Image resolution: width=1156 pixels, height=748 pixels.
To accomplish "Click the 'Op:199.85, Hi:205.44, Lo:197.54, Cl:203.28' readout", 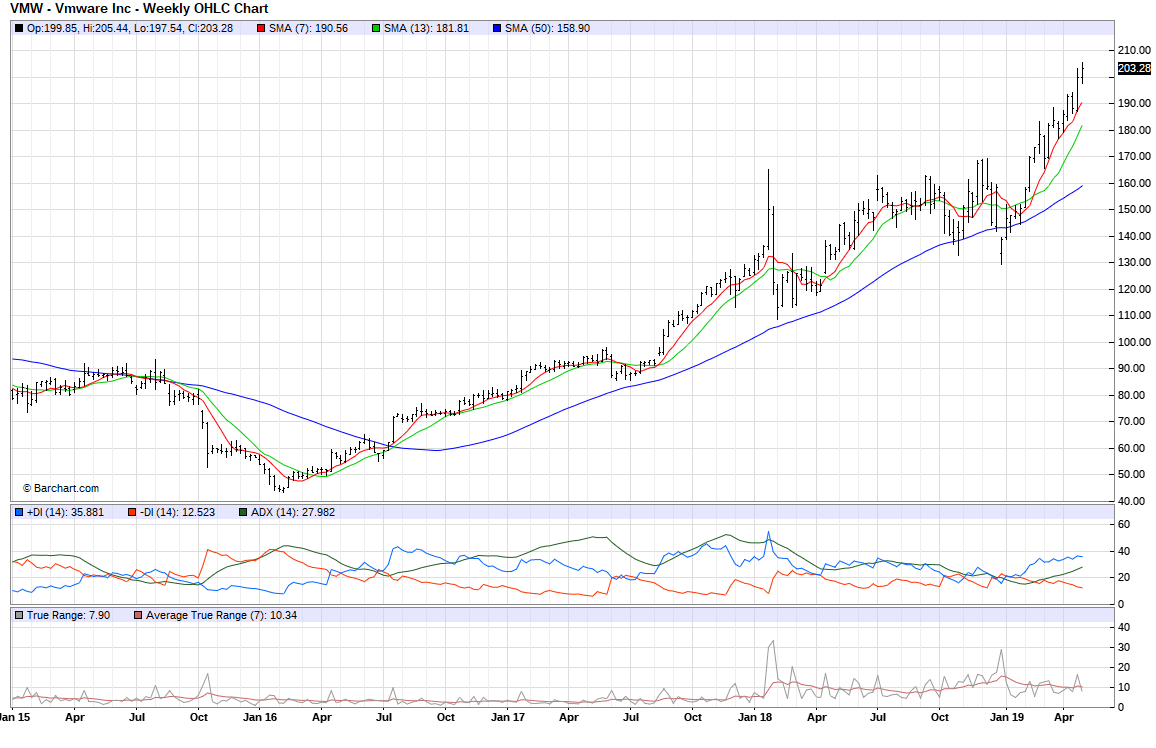I will click(x=130, y=29).
